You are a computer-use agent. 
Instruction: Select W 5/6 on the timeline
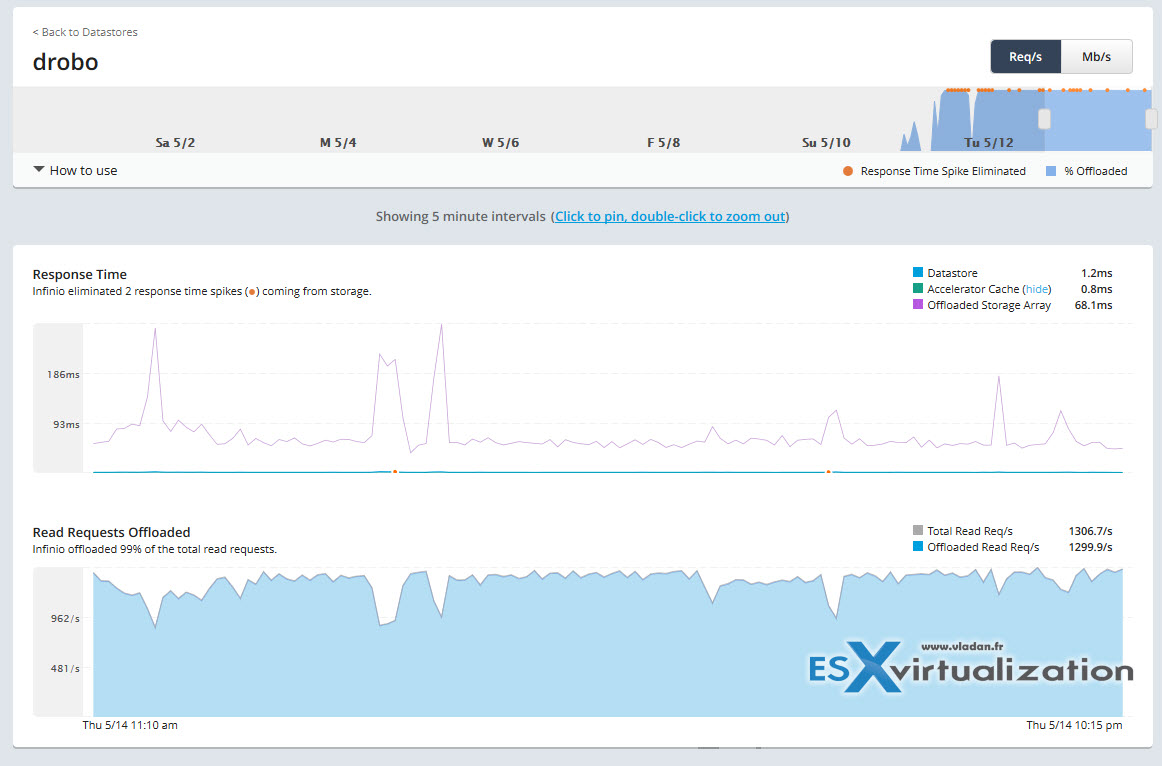pyautogui.click(x=500, y=142)
